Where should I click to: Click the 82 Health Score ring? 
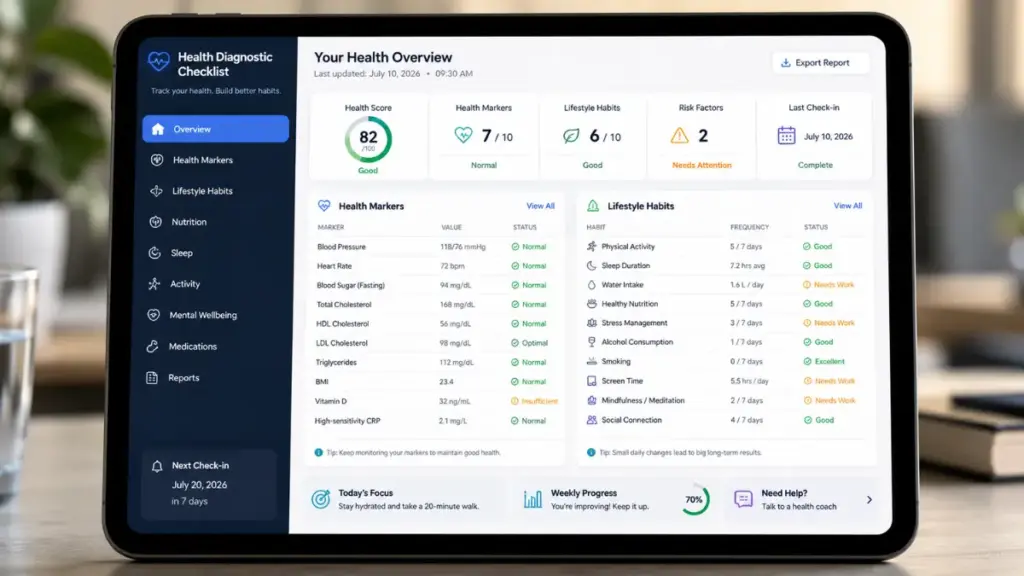click(368, 139)
